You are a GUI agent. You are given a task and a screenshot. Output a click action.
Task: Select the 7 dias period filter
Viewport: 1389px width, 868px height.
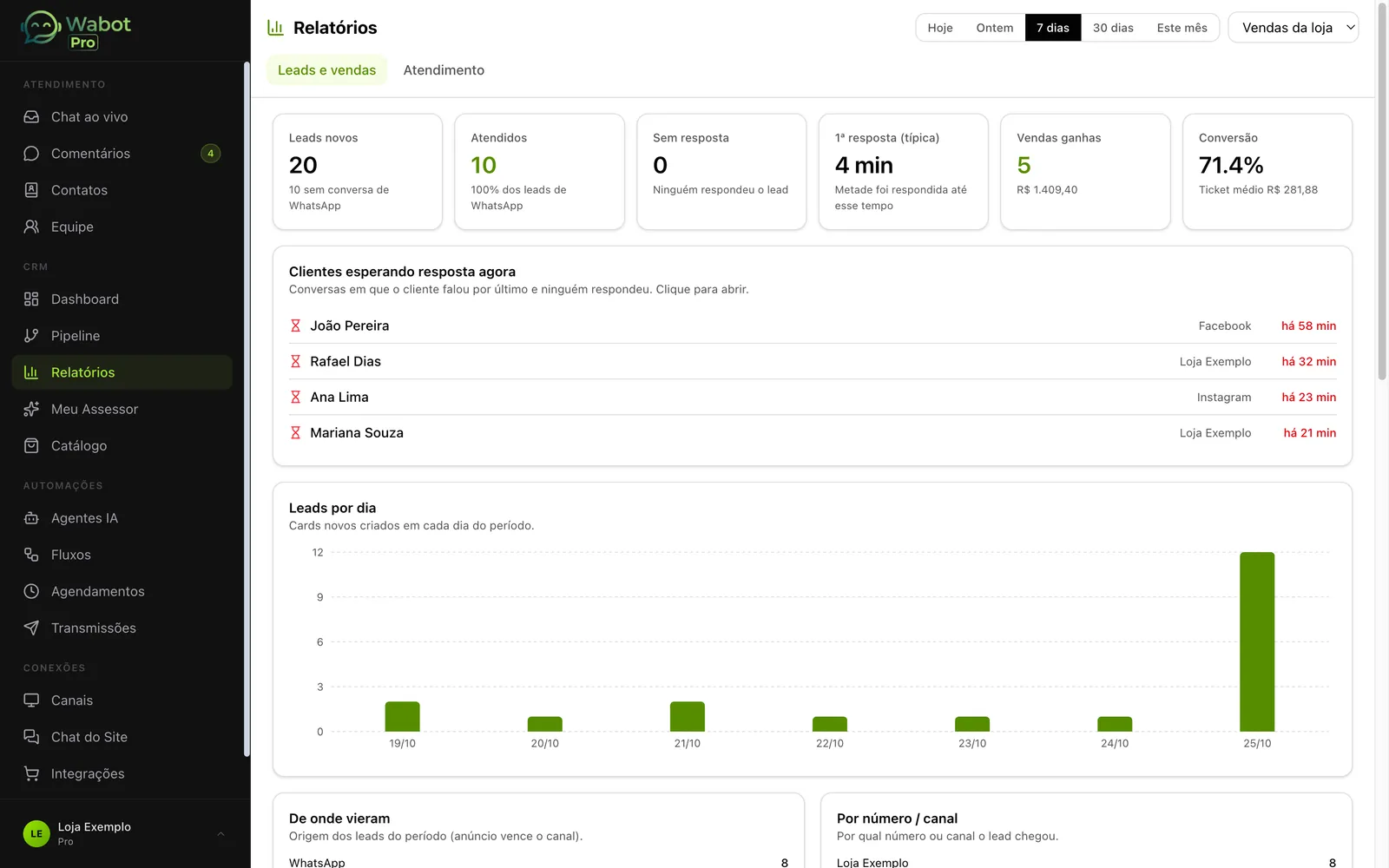click(1053, 28)
